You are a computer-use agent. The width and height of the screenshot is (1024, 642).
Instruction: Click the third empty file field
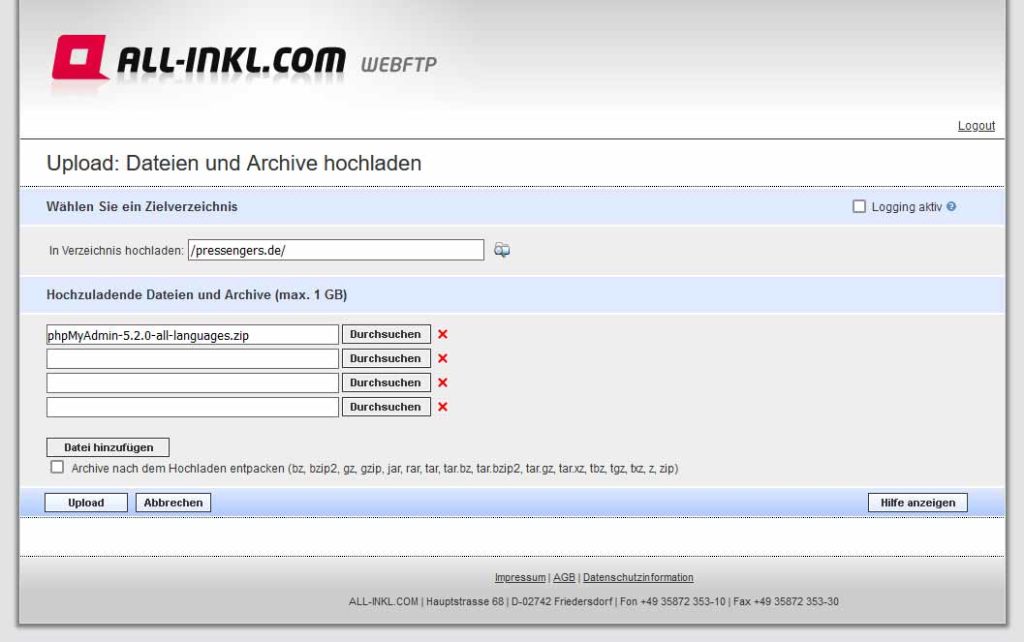point(193,383)
